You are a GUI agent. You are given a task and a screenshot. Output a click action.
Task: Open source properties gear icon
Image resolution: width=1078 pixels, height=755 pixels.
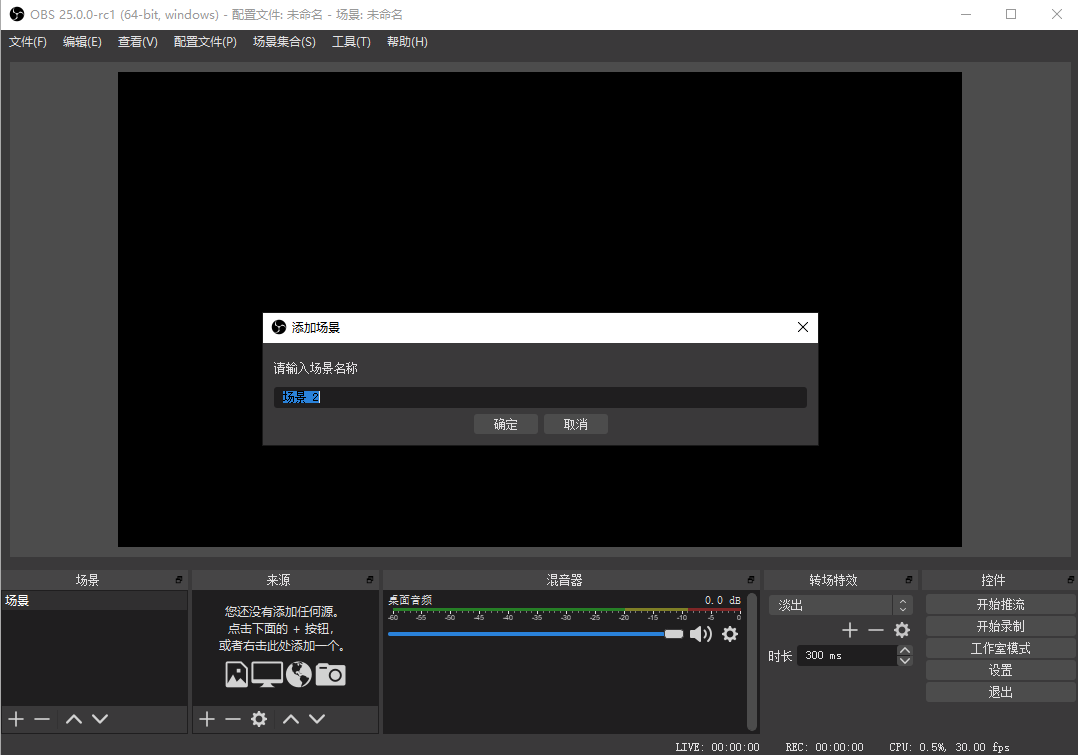click(x=259, y=719)
